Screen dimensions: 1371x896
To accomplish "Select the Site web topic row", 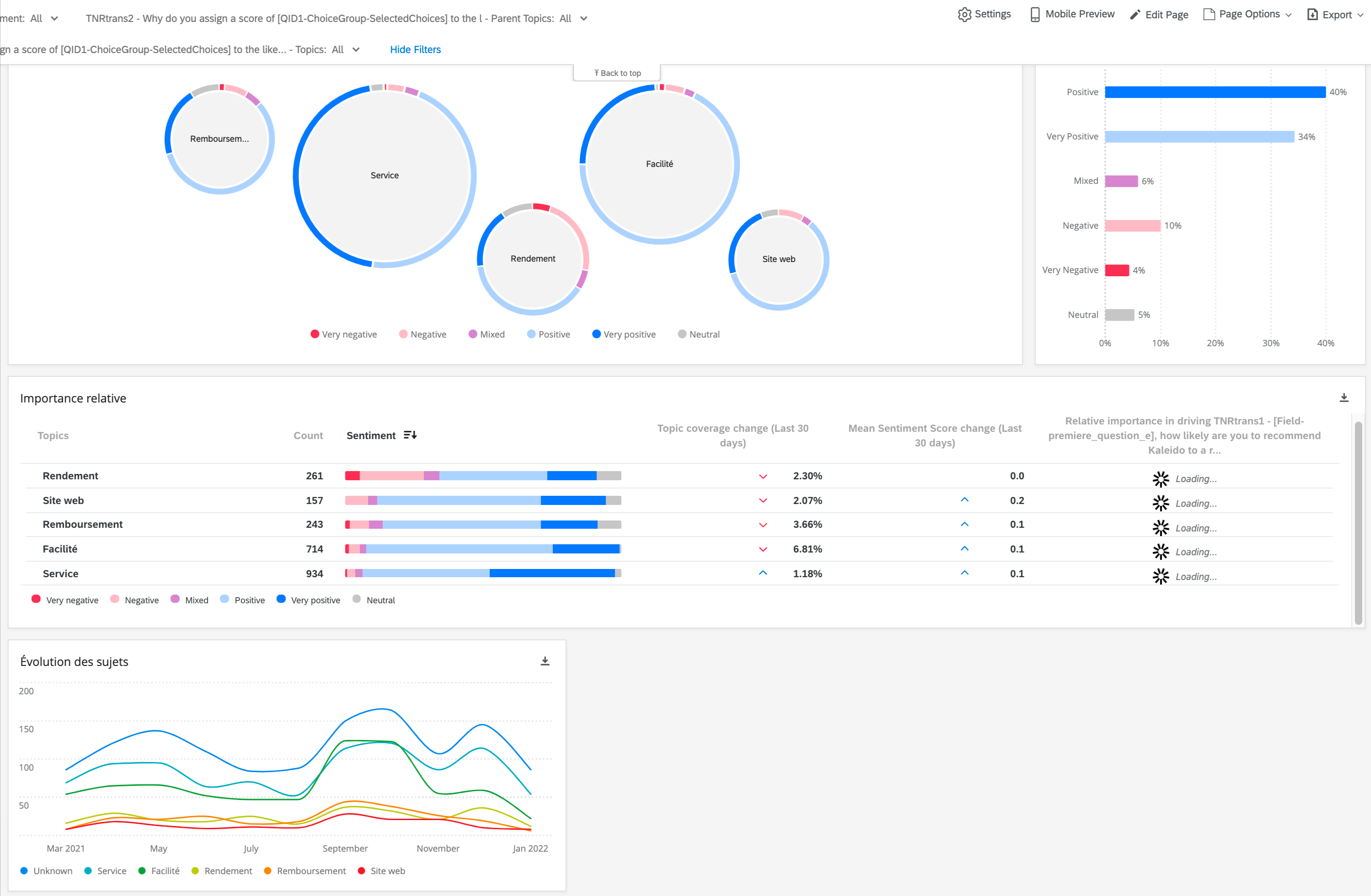I will click(680, 500).
